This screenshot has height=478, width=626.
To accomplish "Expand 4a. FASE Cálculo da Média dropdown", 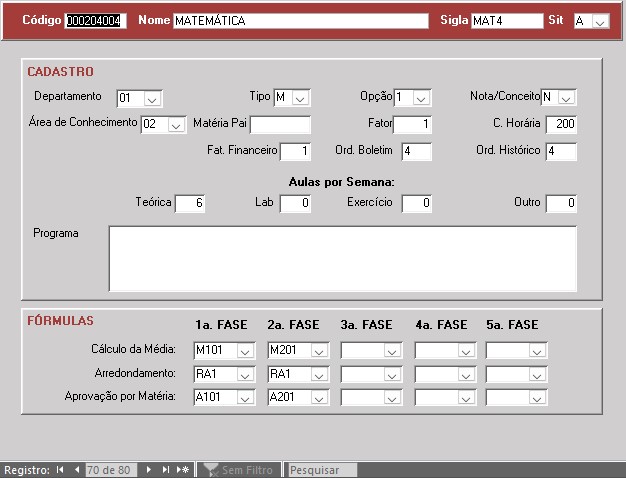I will 466,351.
